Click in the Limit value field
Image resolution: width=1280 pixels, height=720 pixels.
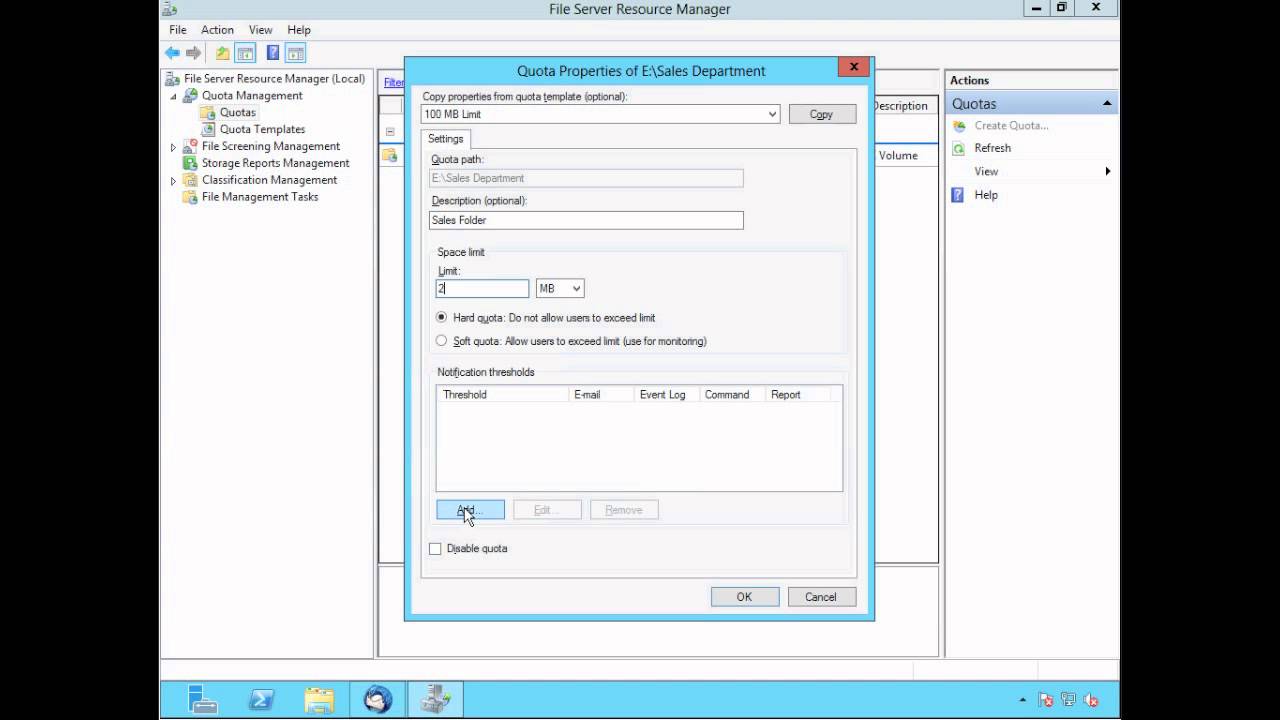coord(482,288)
